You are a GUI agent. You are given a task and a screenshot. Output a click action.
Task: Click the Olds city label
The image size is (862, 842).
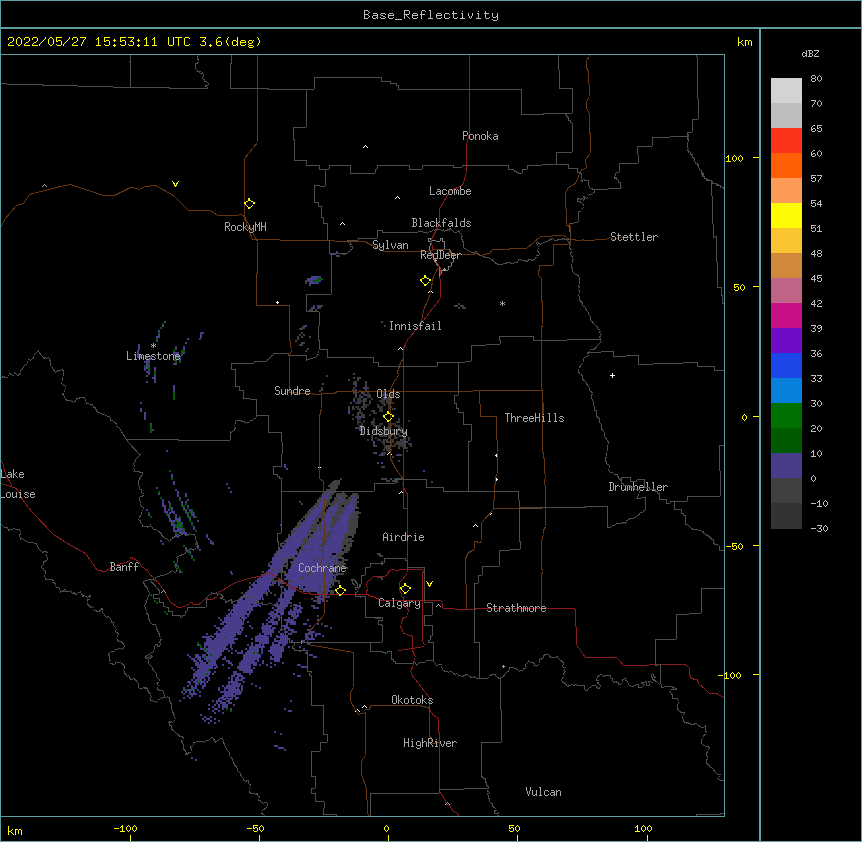click(x=388, y=394)
